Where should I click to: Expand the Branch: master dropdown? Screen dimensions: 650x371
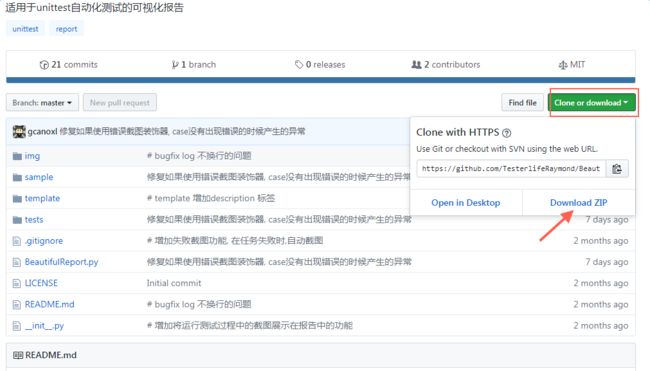point(42,102)
